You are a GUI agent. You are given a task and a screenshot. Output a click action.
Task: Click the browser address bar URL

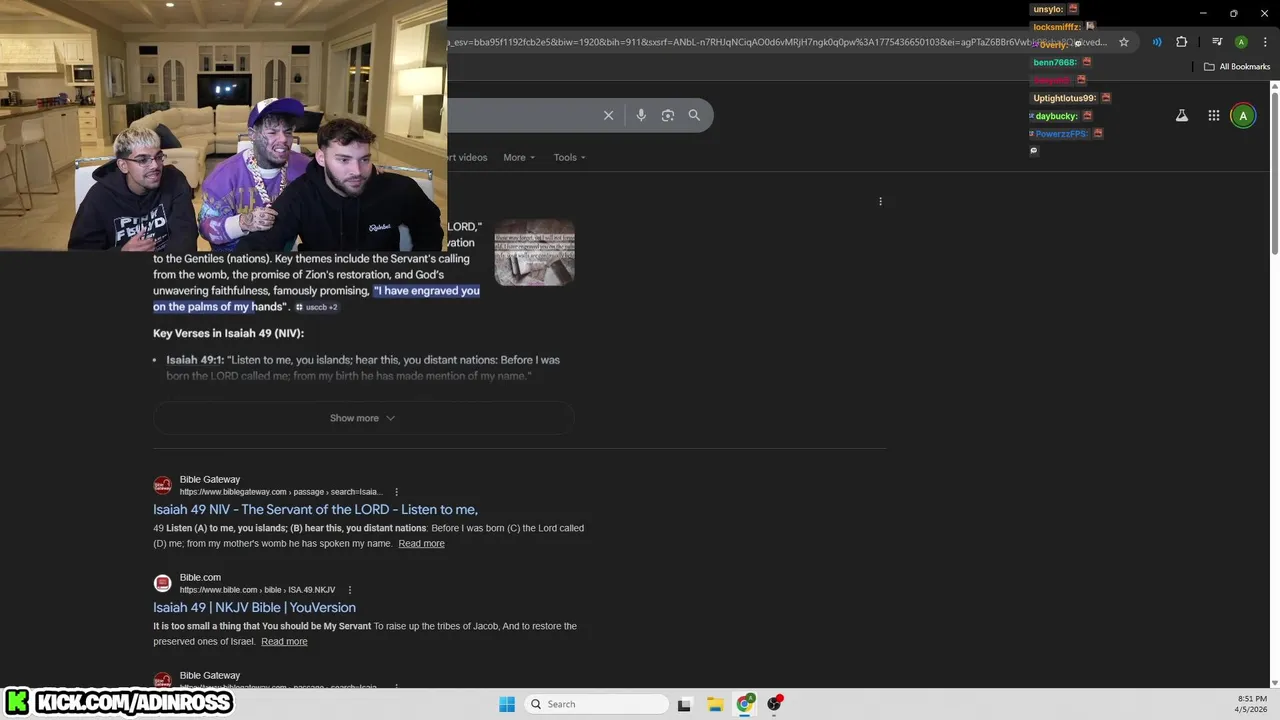776,42
